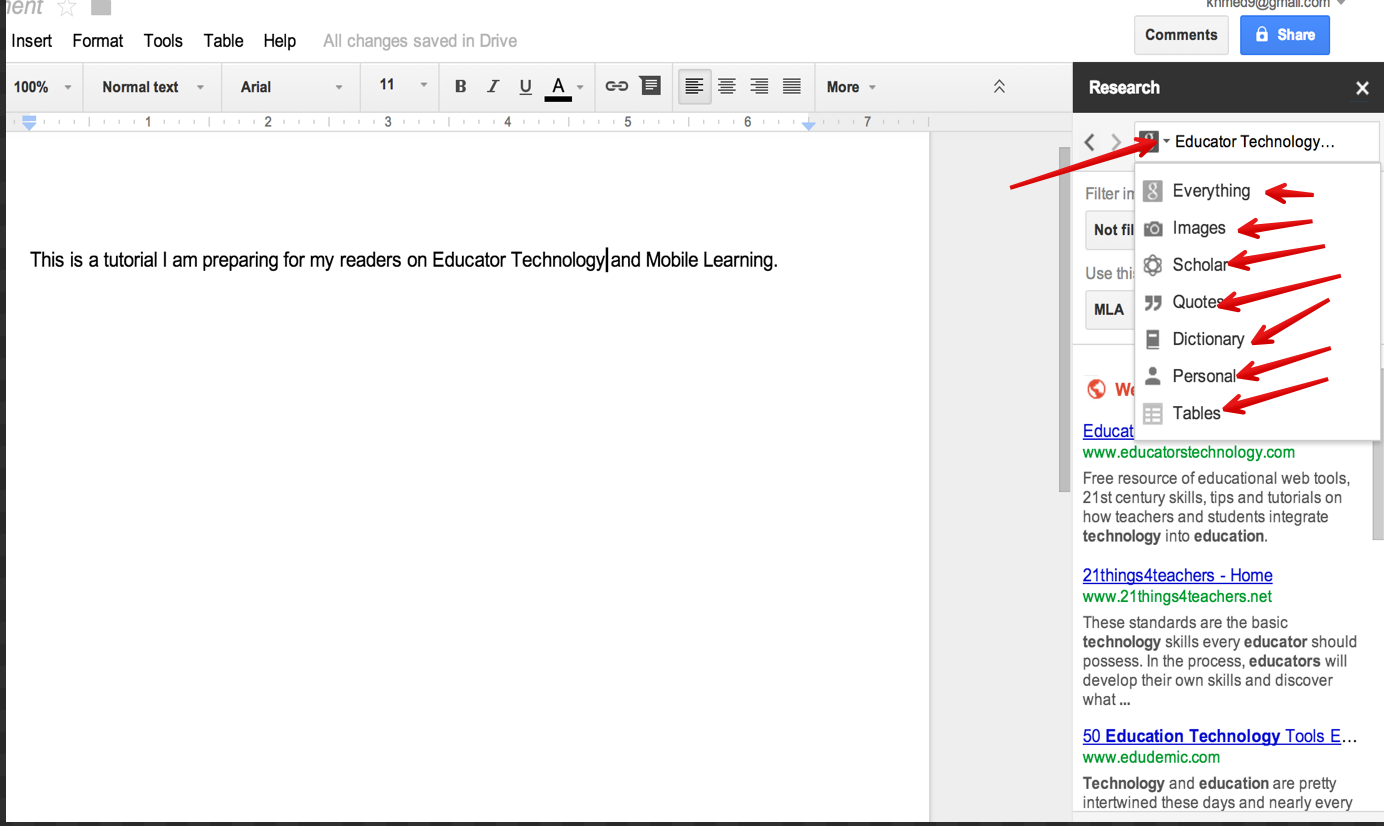Open the 21things4teachers - Home link
The image size is (1384, 826).
(1177, 575)
